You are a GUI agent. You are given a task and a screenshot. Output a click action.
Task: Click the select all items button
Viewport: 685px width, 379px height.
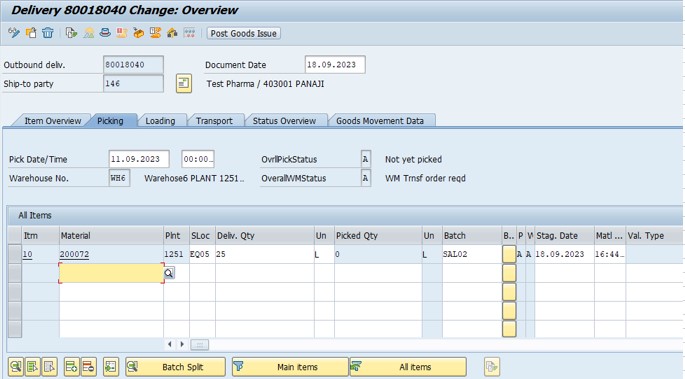(x=32, y=367)
